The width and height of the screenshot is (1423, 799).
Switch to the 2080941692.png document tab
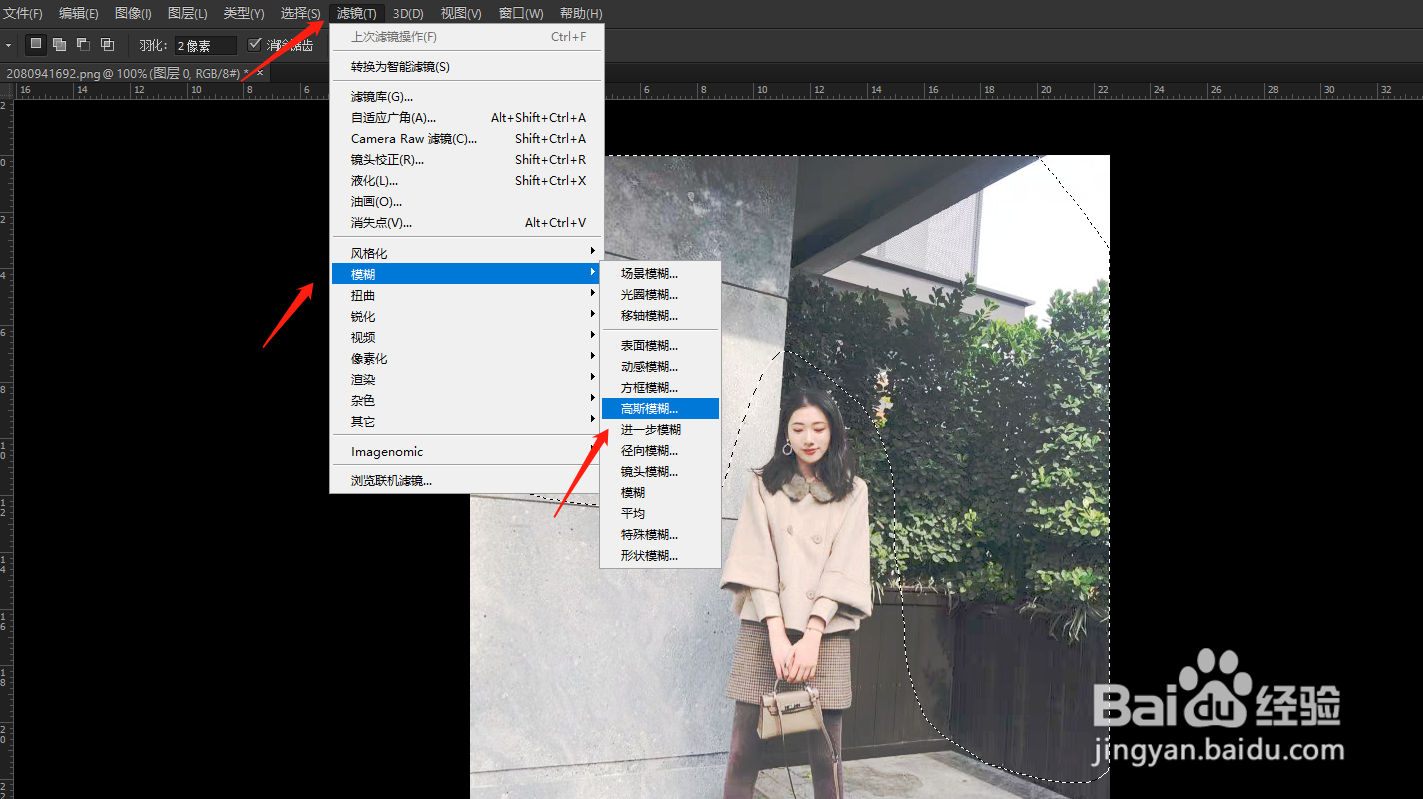pos(120,72)
